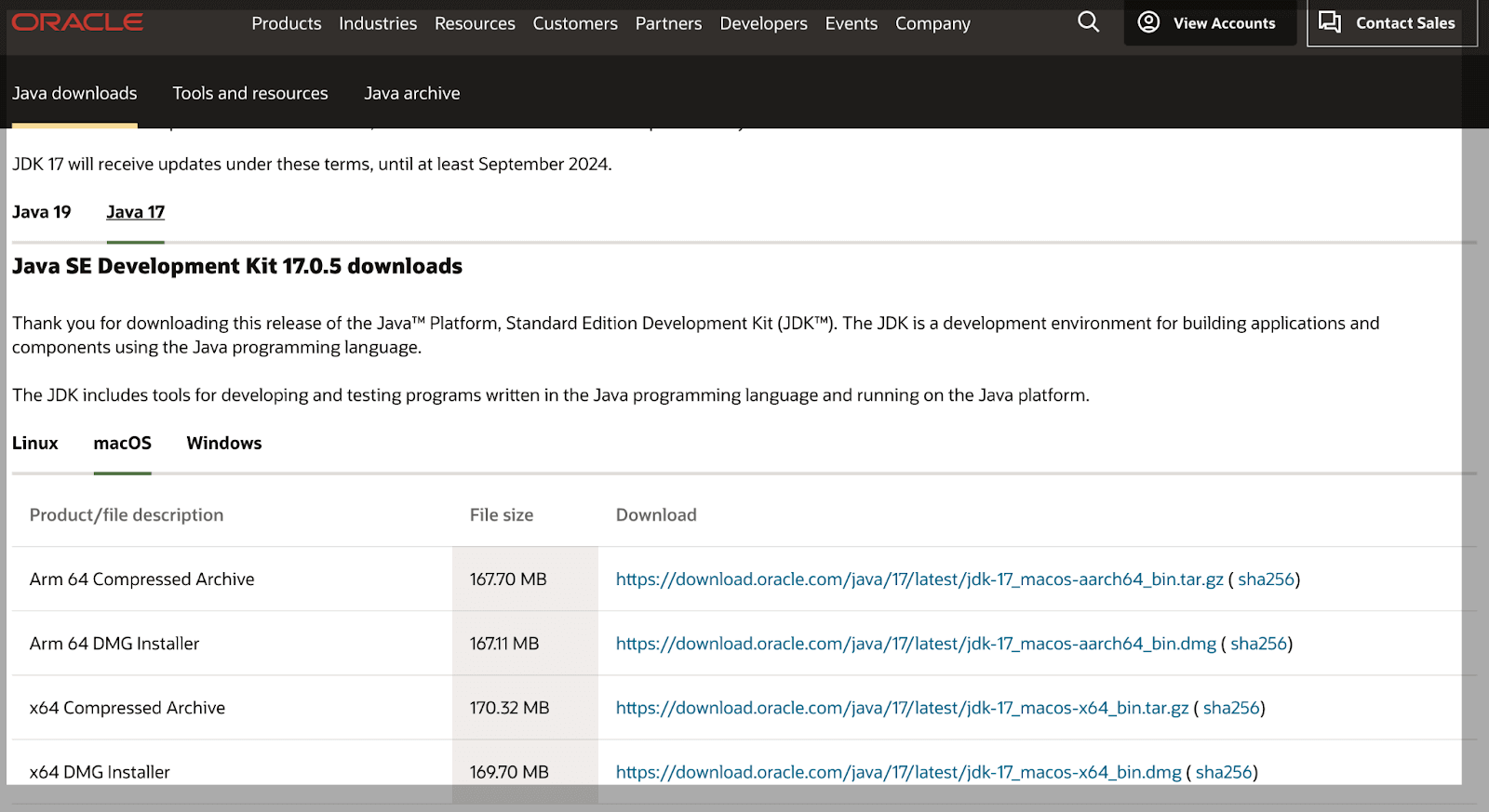
Task: Click the 'File size' column header
Action: [502, 515]
